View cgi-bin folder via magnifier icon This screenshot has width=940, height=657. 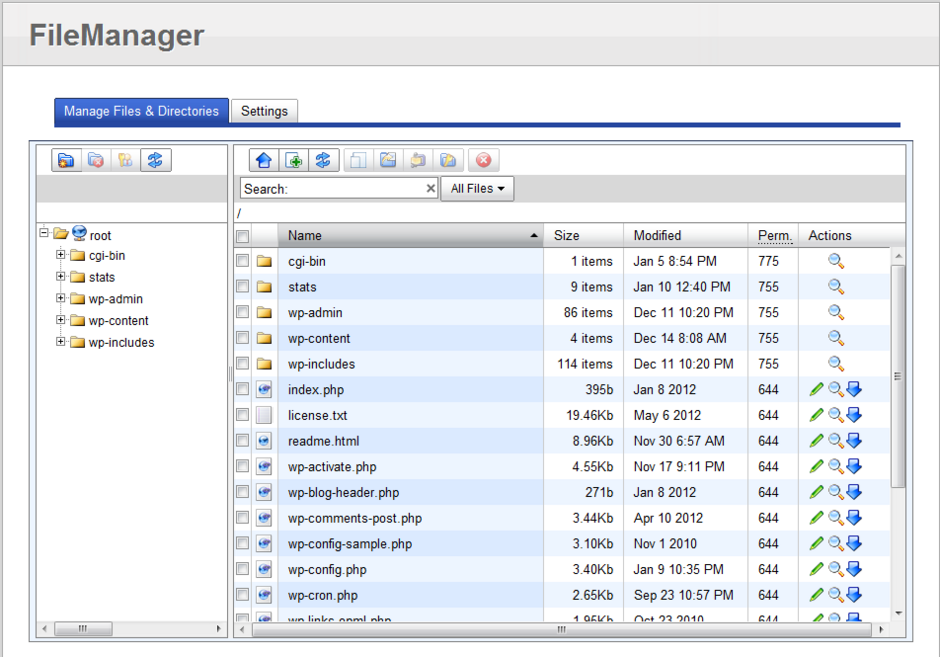pos(836,261)
